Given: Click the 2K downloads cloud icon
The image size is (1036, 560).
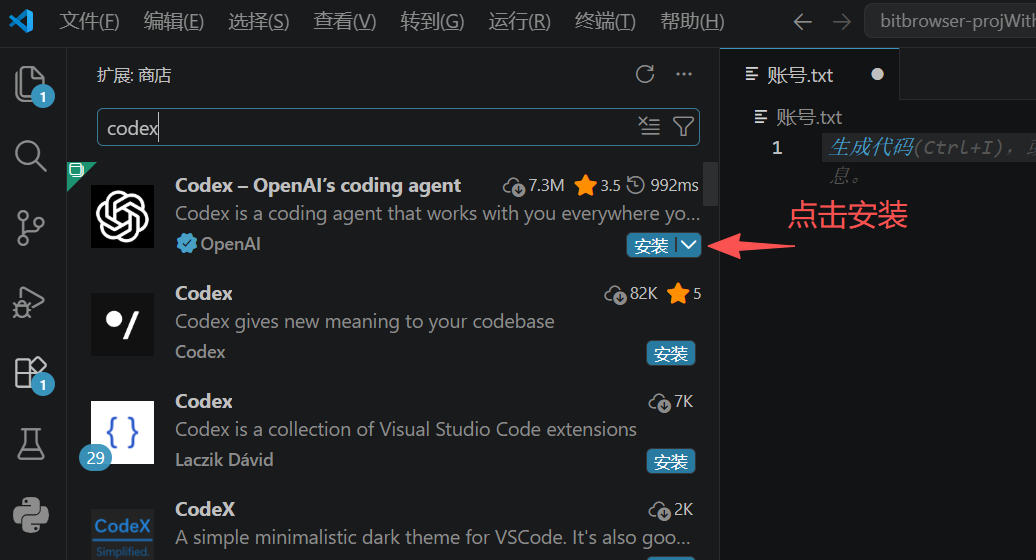Looking at the screenshot, I should (x=659, y=510).
